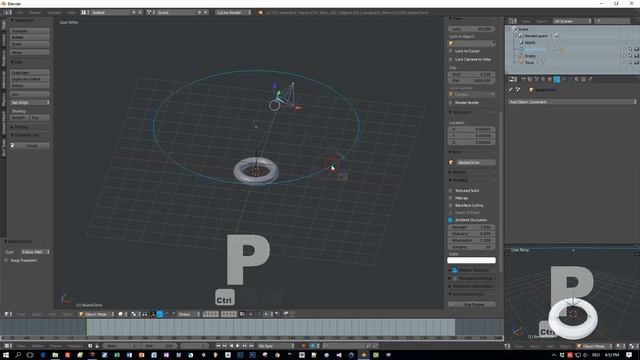Open the Global transform orientation dropdown
Screen dimensions: 640x360
point(189,314)
